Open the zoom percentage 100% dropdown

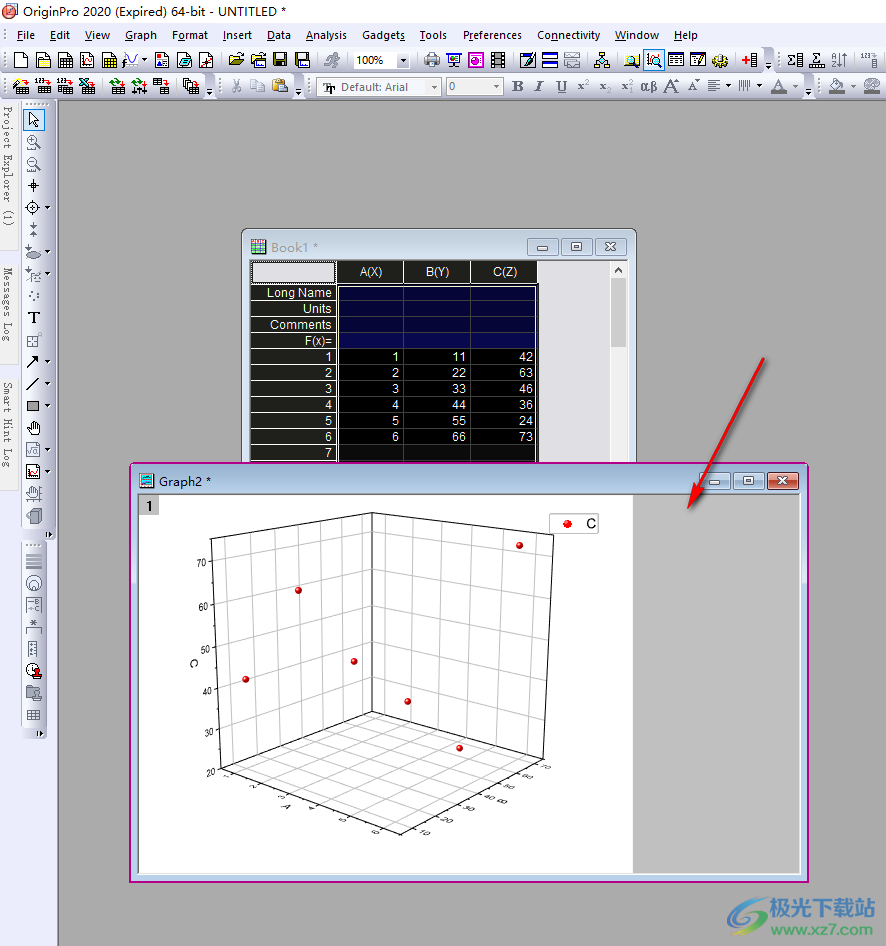(403, 61)
